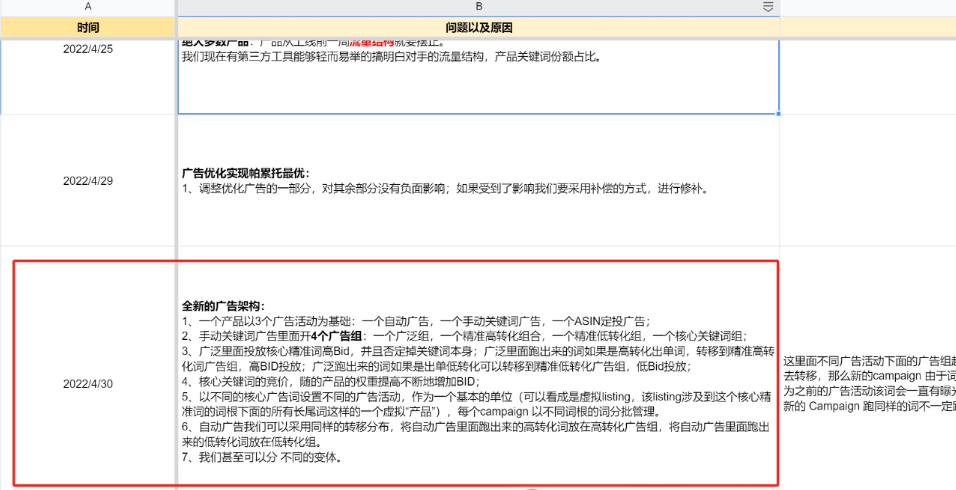Select the column header right of column B
Screen dimensions: 956x490
click(867, 7)
